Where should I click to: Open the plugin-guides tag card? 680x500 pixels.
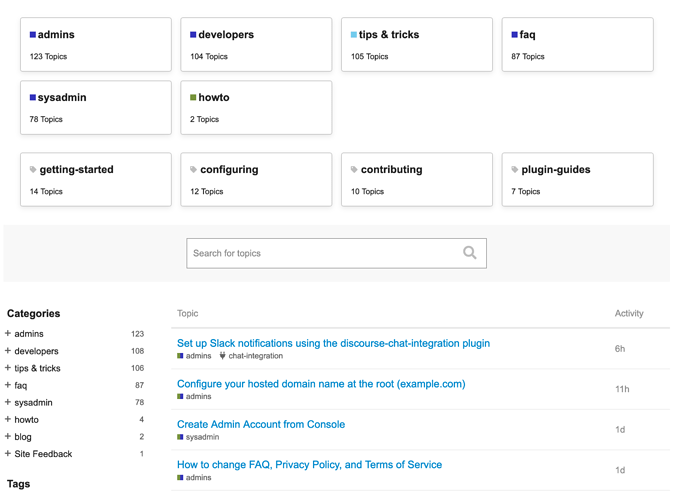coord(578,180)
